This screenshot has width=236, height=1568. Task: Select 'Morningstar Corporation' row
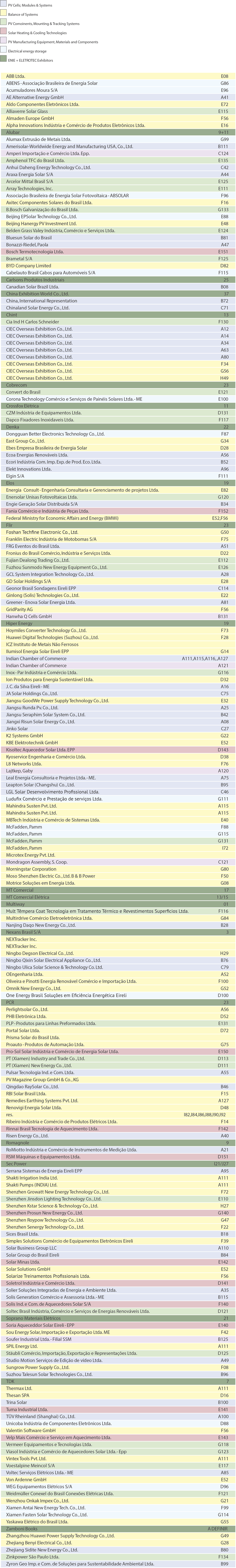[x=118, y=869]
